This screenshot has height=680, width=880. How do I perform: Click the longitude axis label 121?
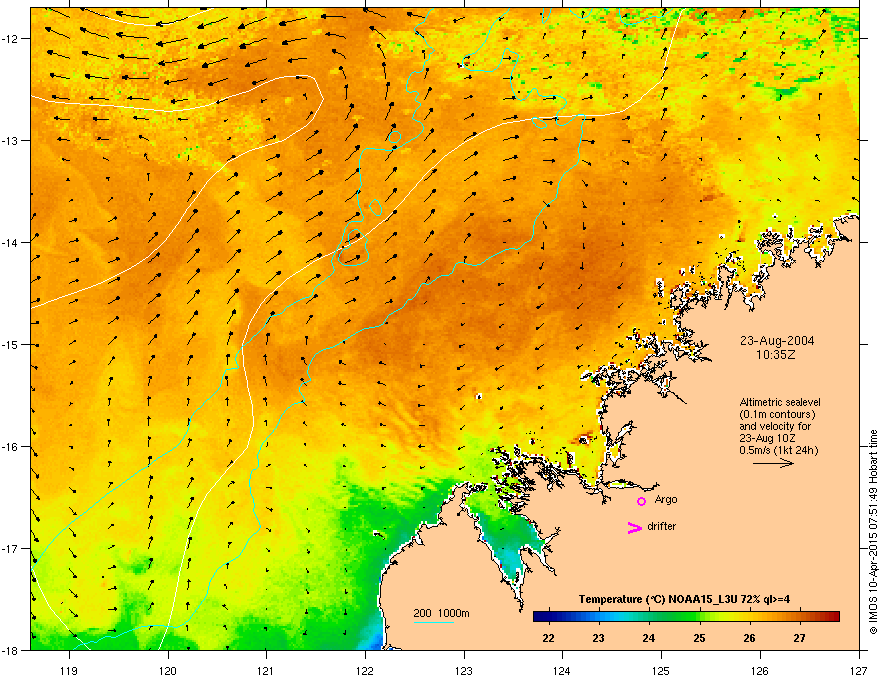click(266, 670)
